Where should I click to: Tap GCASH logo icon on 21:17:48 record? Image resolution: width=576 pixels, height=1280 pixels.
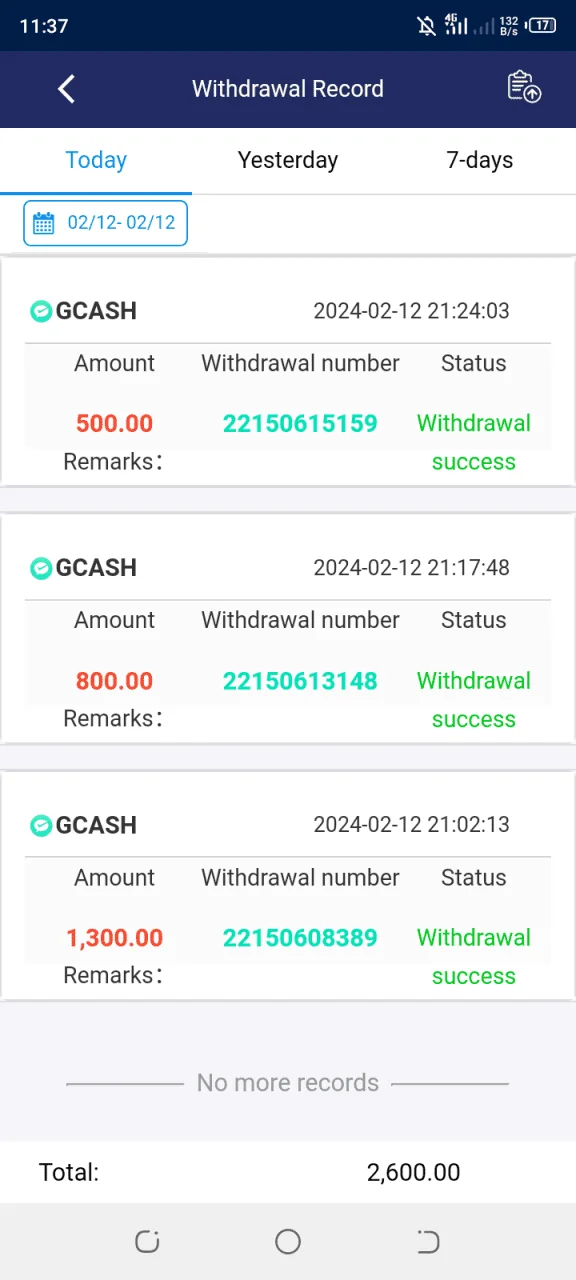pyautogui.click(x=40, y=568)
